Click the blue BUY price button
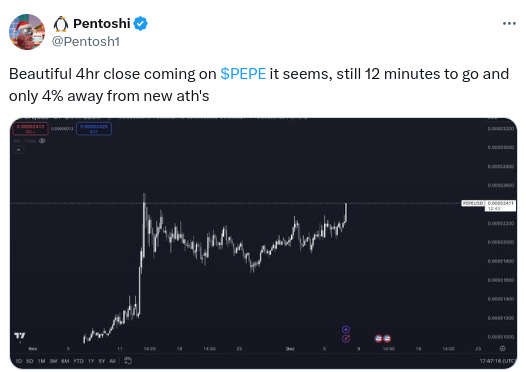This screenshot has height=372, width=526. 94,128
